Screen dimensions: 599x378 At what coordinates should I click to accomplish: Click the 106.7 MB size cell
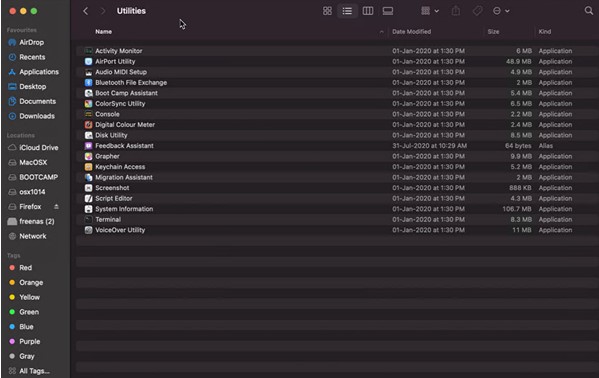point(516,209)
